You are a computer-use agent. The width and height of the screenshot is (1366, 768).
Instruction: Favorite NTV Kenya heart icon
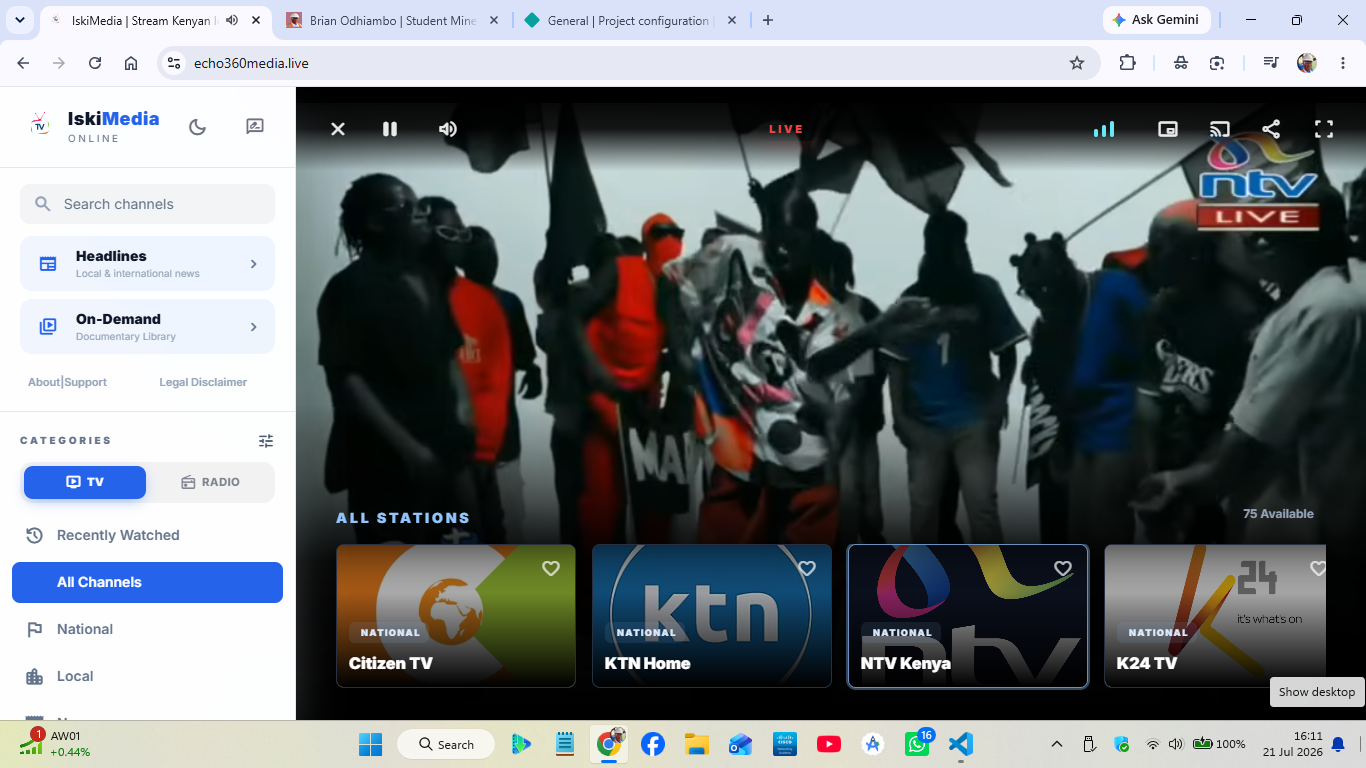click(x=1063, y=568)
